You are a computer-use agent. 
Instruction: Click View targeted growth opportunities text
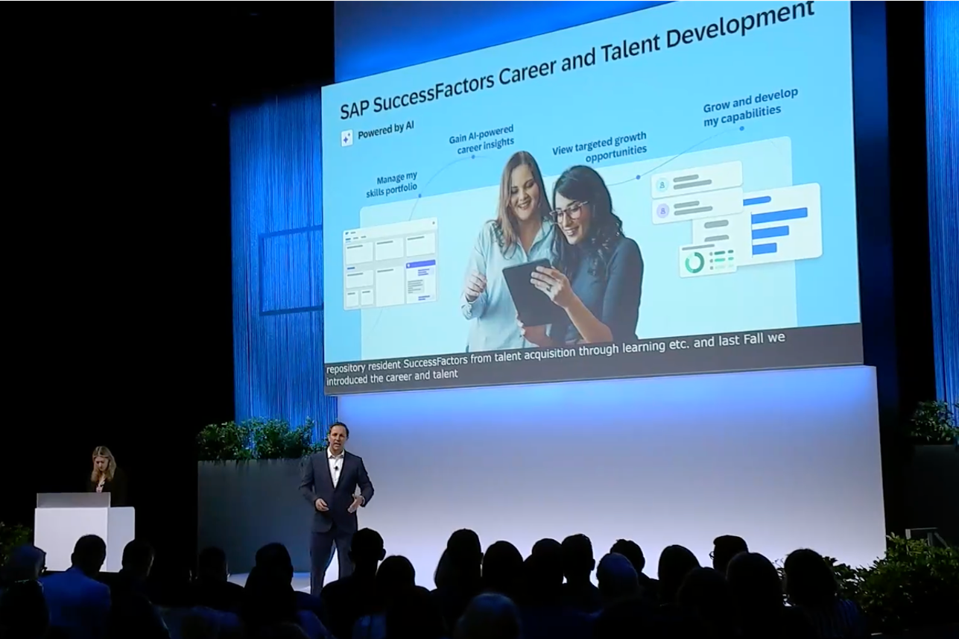(x=599, y=146)
